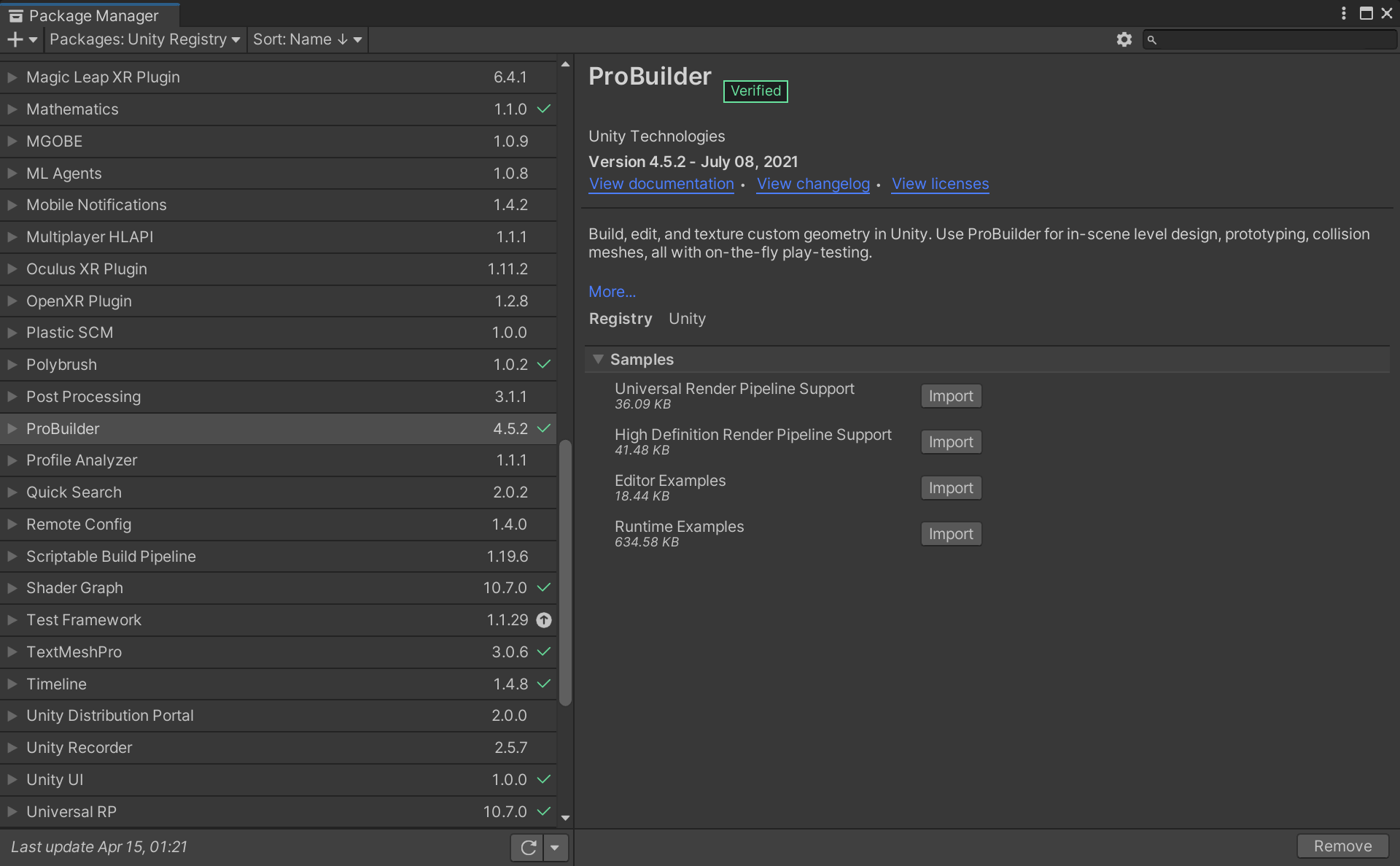Open the View documentation link
Image resolution: width=1400 pixels, height=866 pixels.
[661, 184]
